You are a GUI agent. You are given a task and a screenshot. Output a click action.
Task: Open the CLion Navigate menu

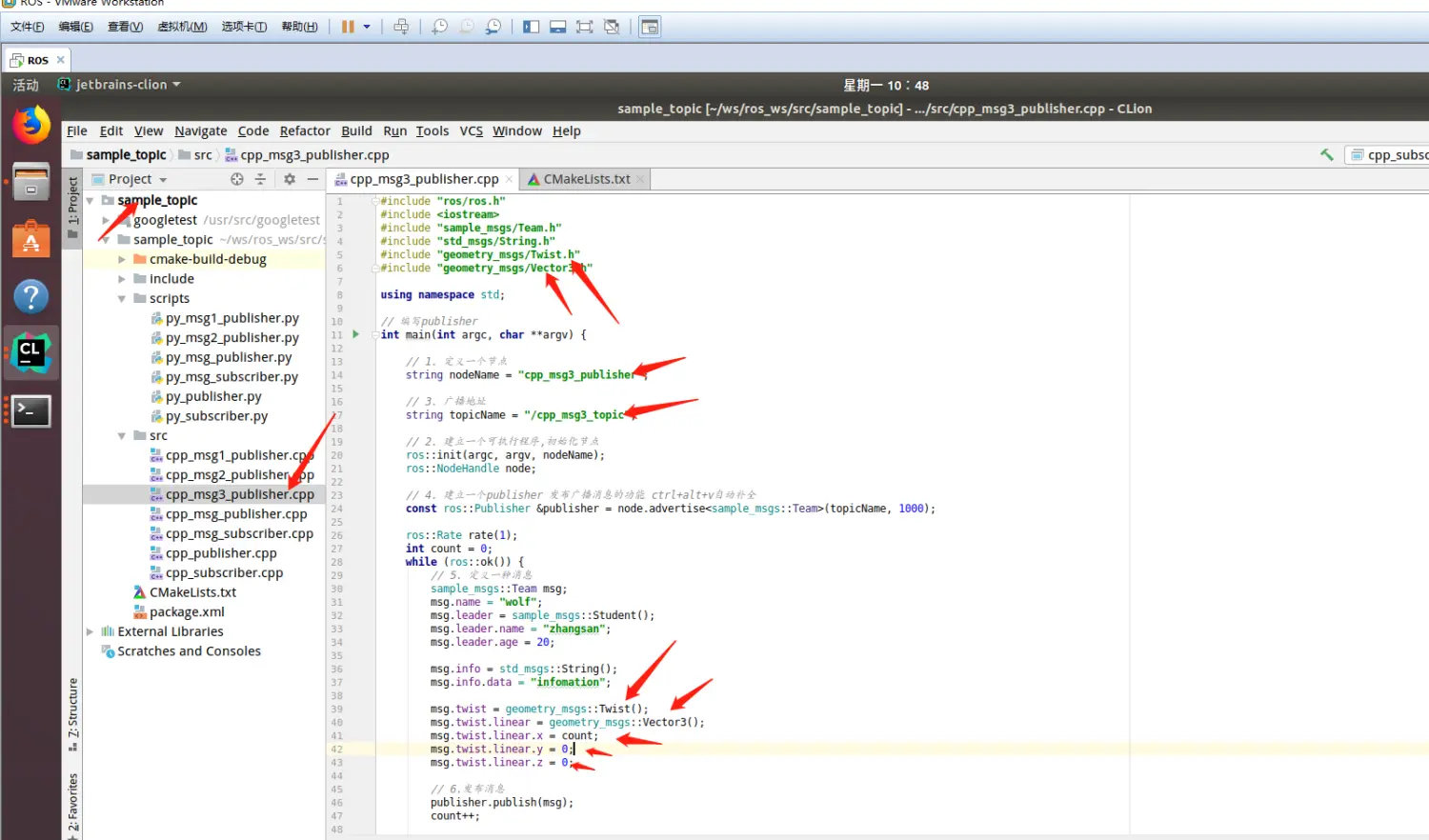click(x=201, y=130)
